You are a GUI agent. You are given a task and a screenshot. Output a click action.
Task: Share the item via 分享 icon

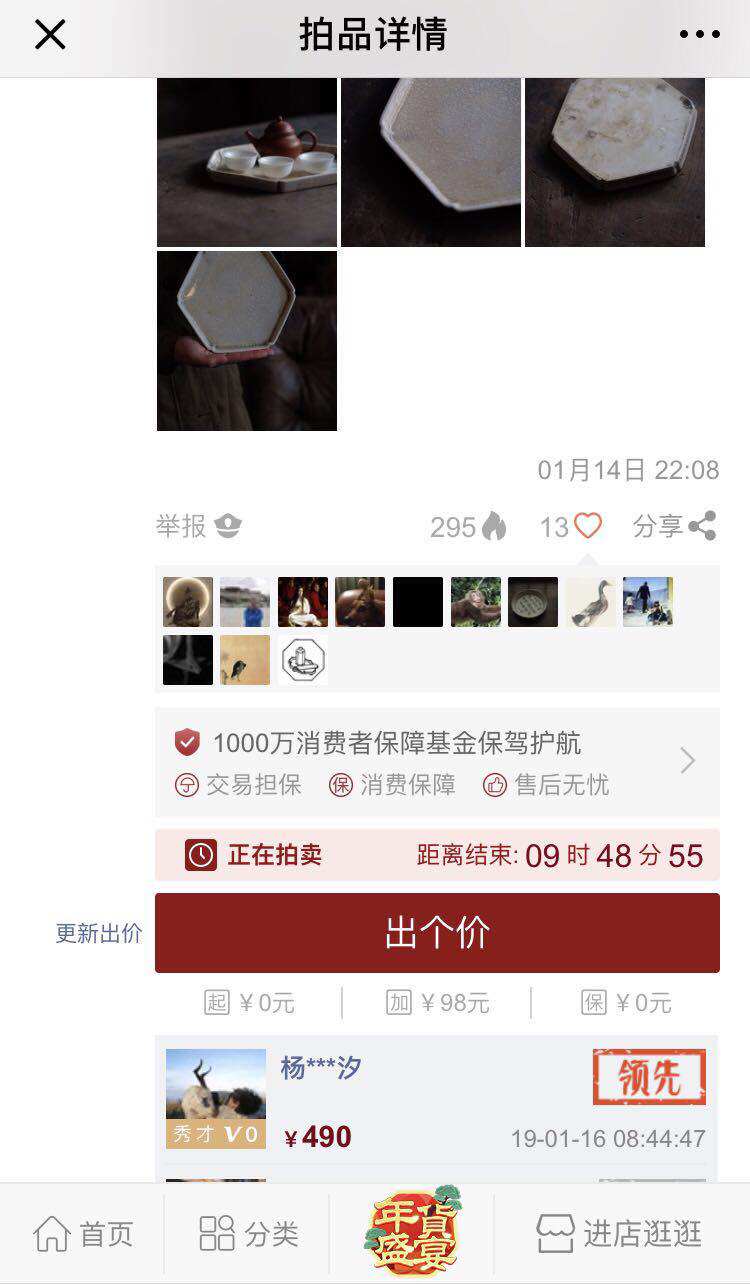[702, 526]
